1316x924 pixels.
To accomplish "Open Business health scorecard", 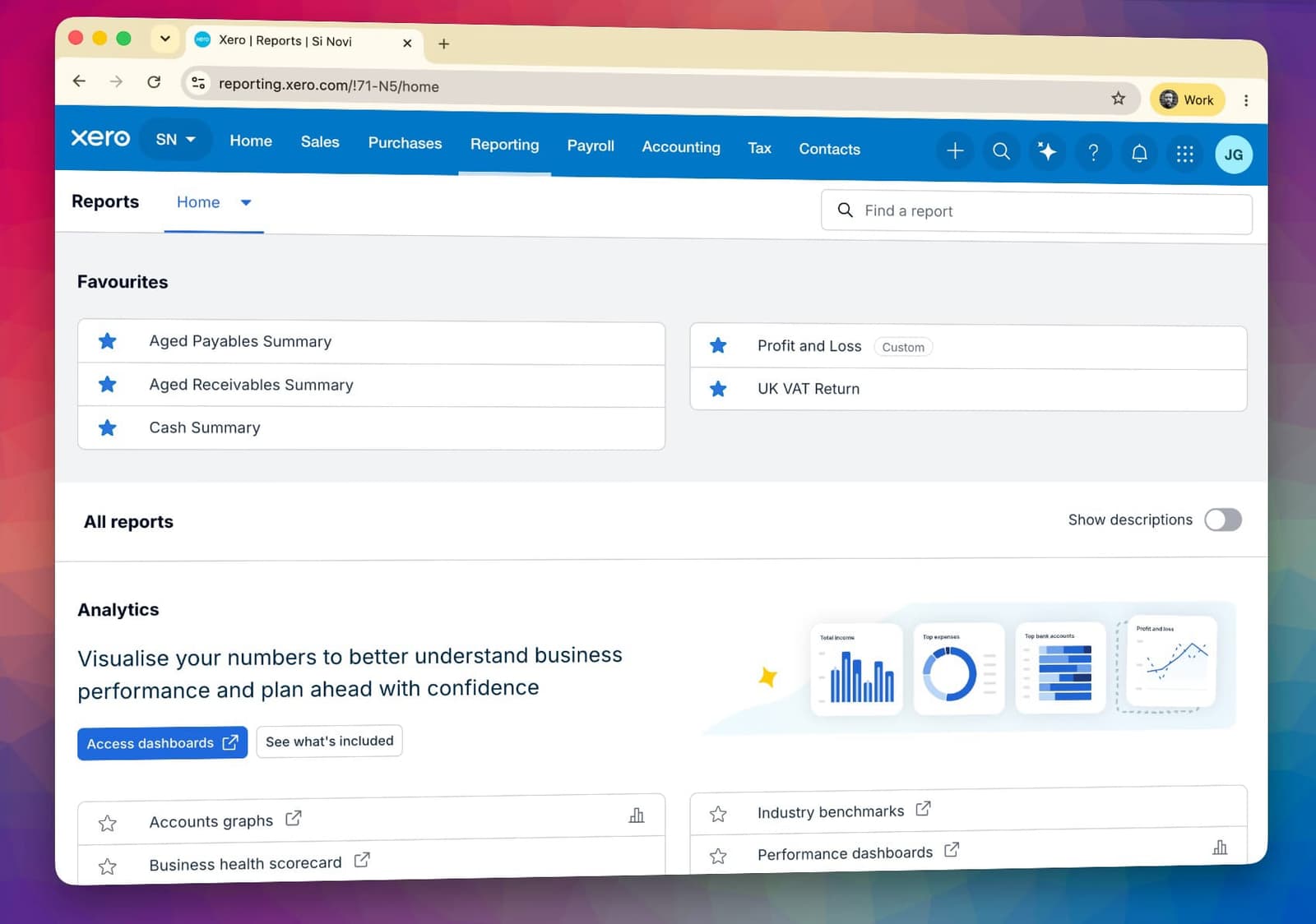I will tap(245, 863).
